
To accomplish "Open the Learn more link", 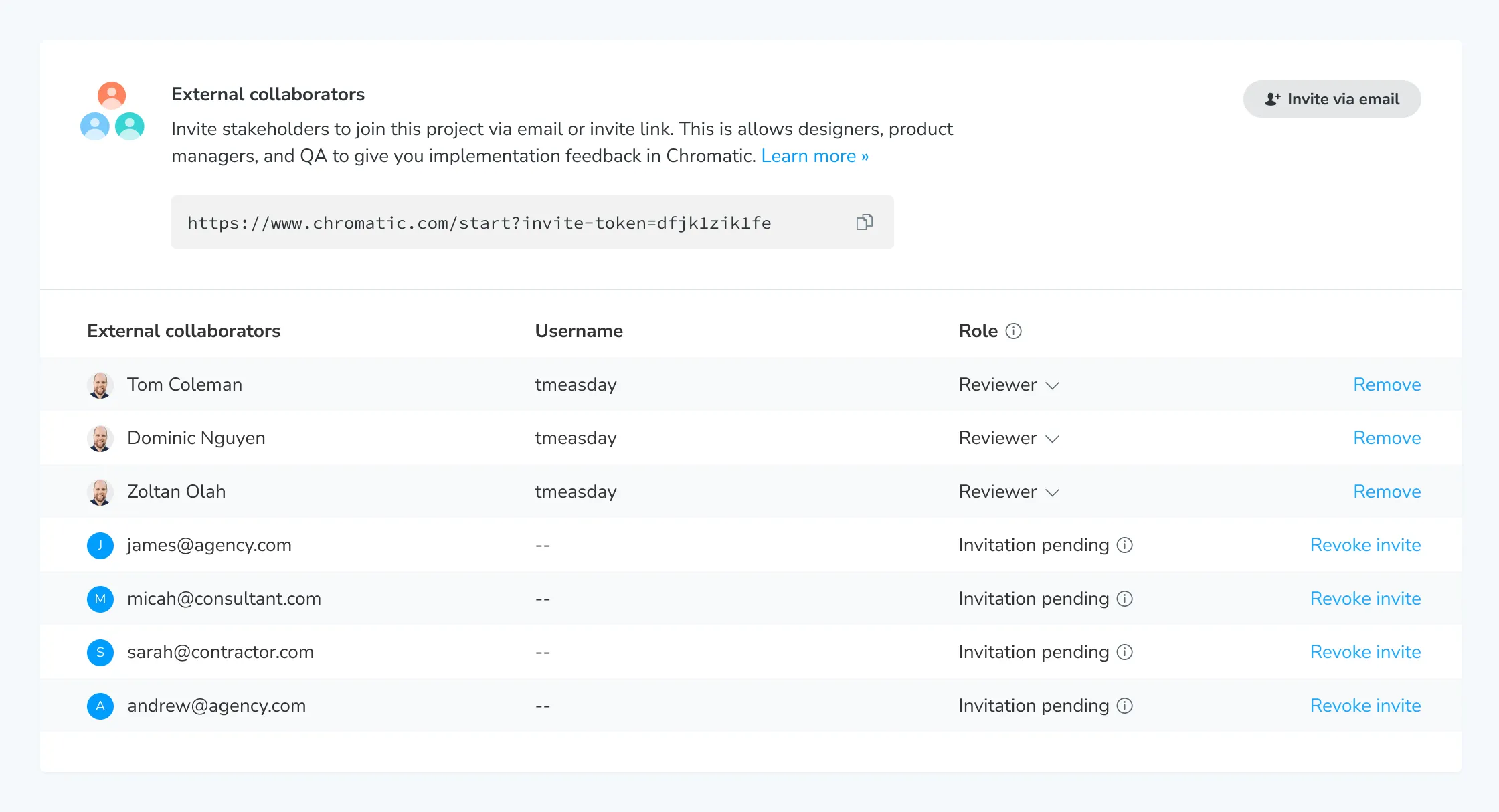I will tap(814, 155).
